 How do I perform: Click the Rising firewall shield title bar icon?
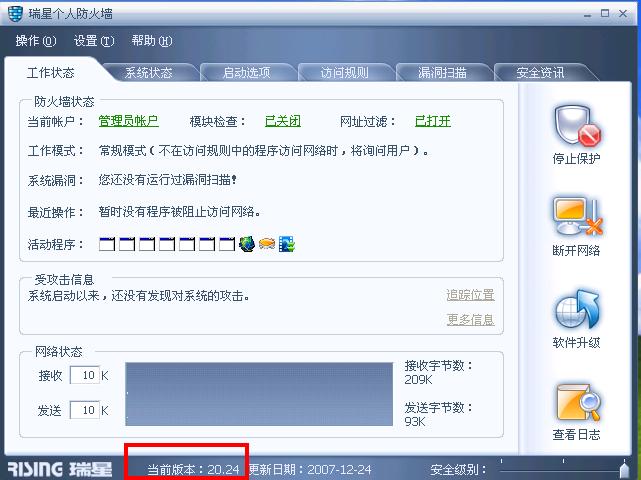[15, 14]
